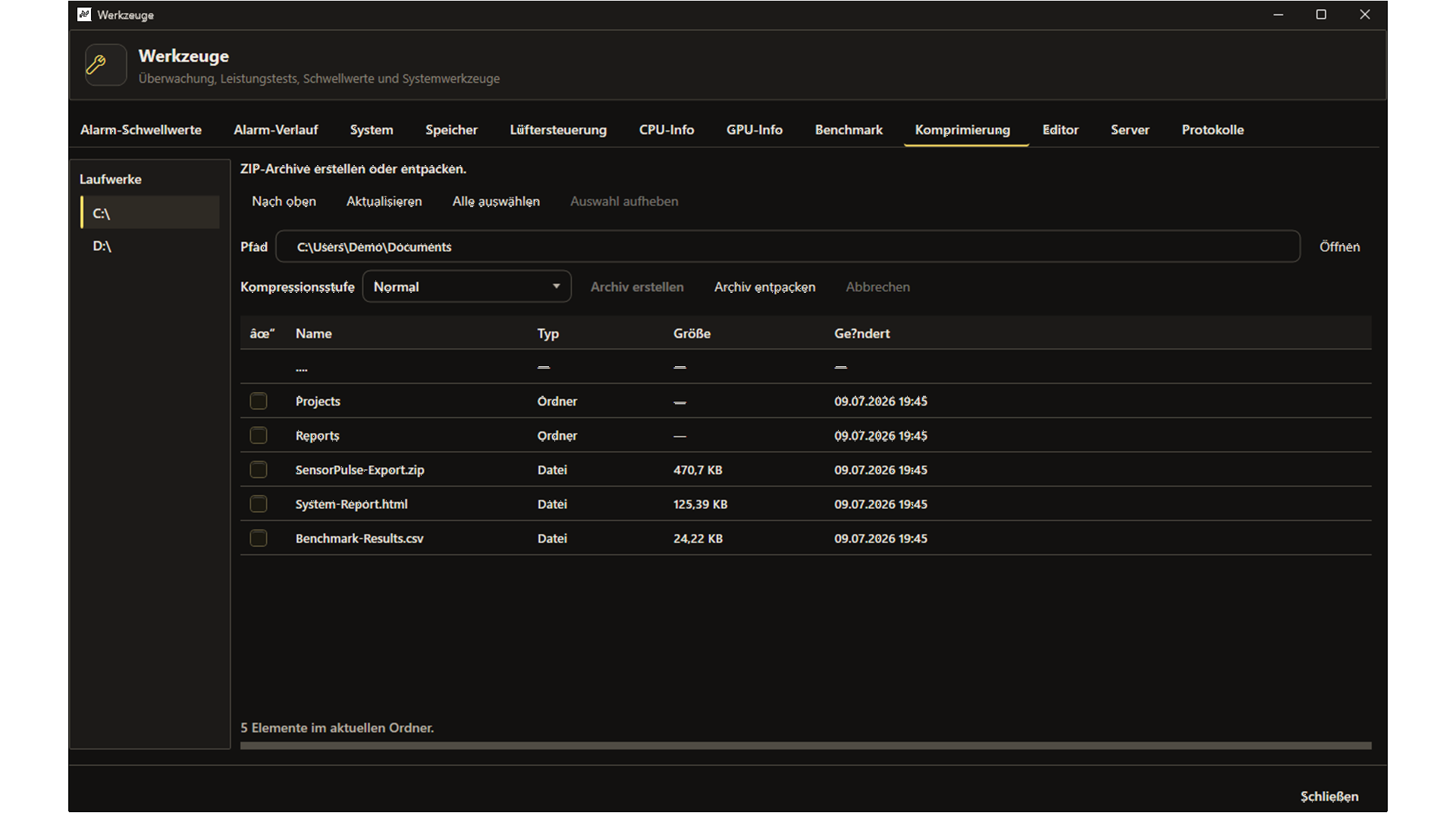The width and height of the screenshot is (1456, 819).
Task: Check the SensorPulse-Export.zip checkbox
Action: coord(259,469)
